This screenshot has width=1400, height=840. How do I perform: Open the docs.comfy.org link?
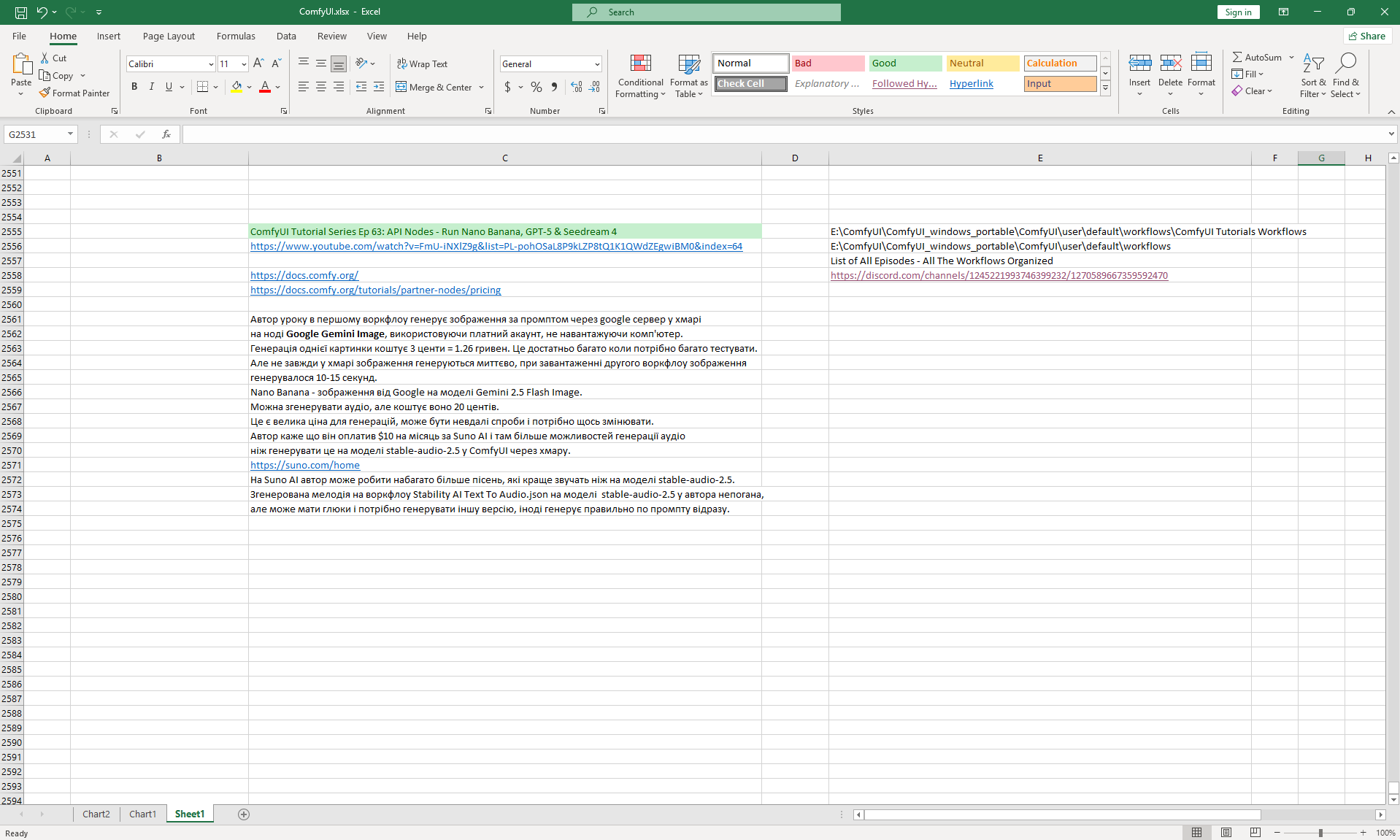[x=304, y=276]
